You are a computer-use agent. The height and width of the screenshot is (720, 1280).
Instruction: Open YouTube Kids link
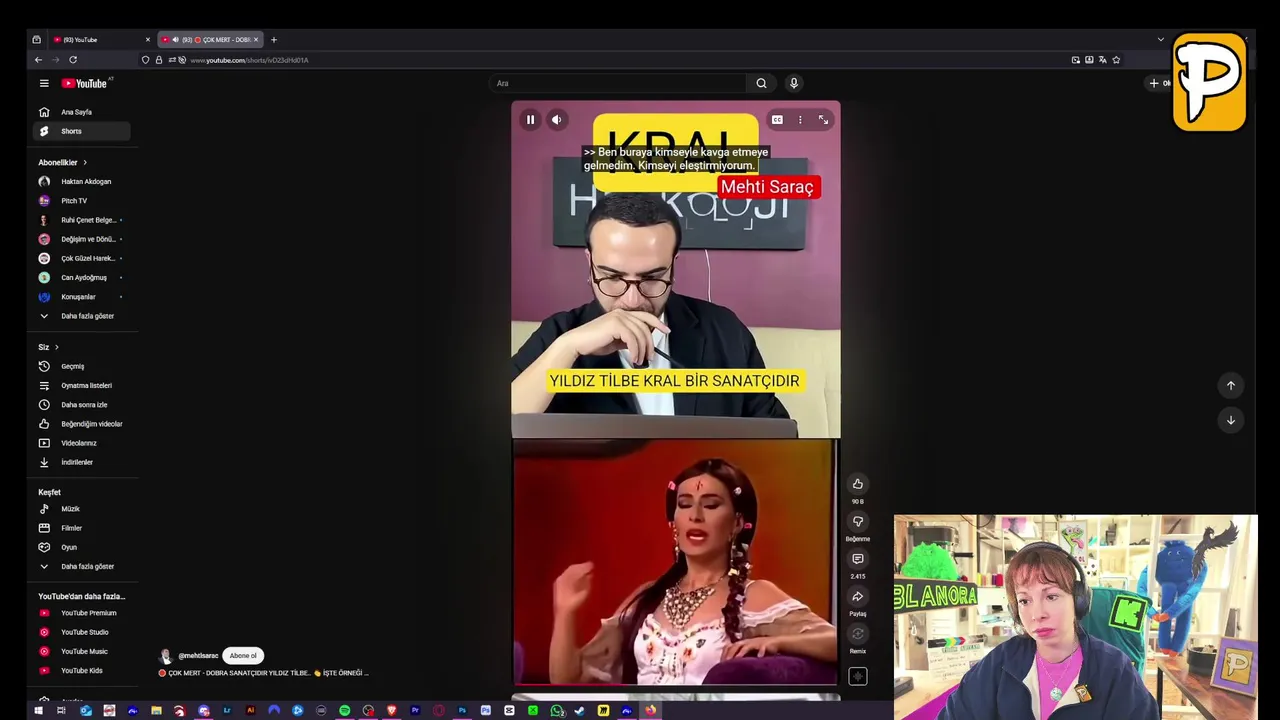pyautogui.click(x=79, y=671)
